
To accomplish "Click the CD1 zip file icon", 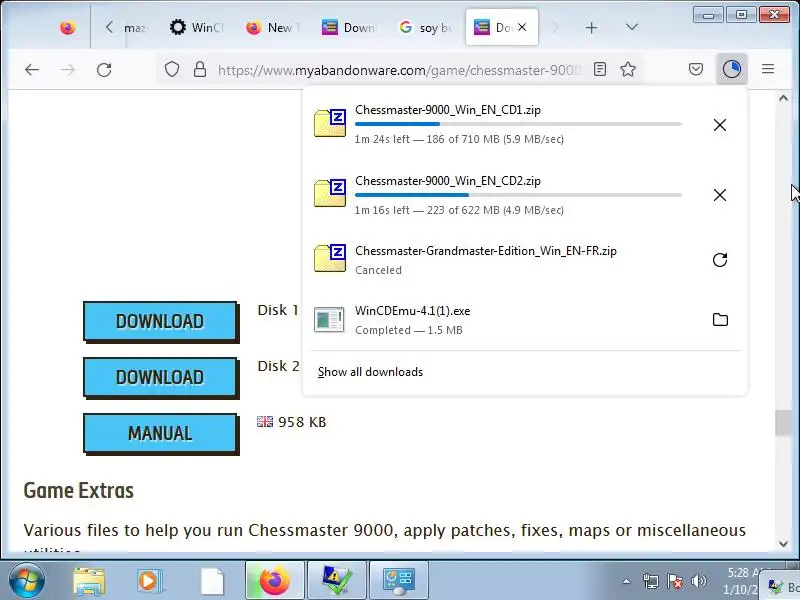I will click(x=330, y=123).
